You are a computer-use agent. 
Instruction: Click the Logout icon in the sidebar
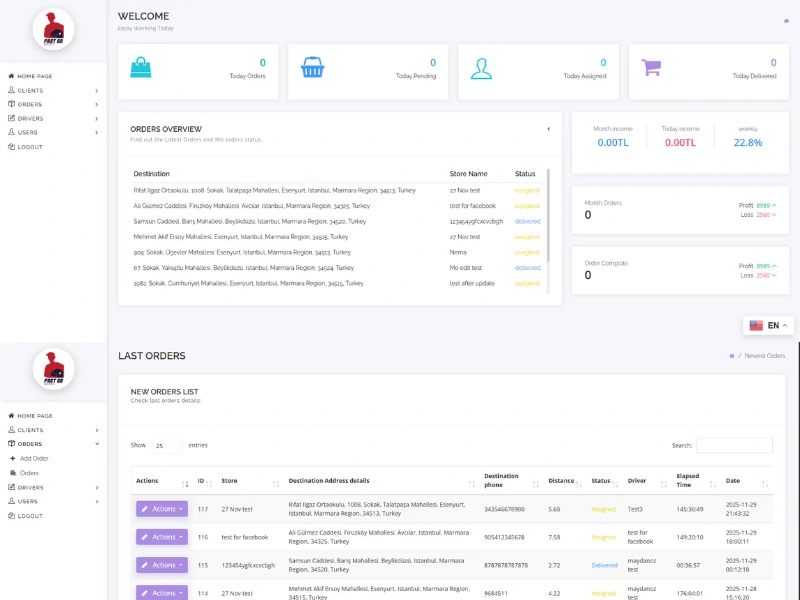pyautogui.click(x=12, y=146)
